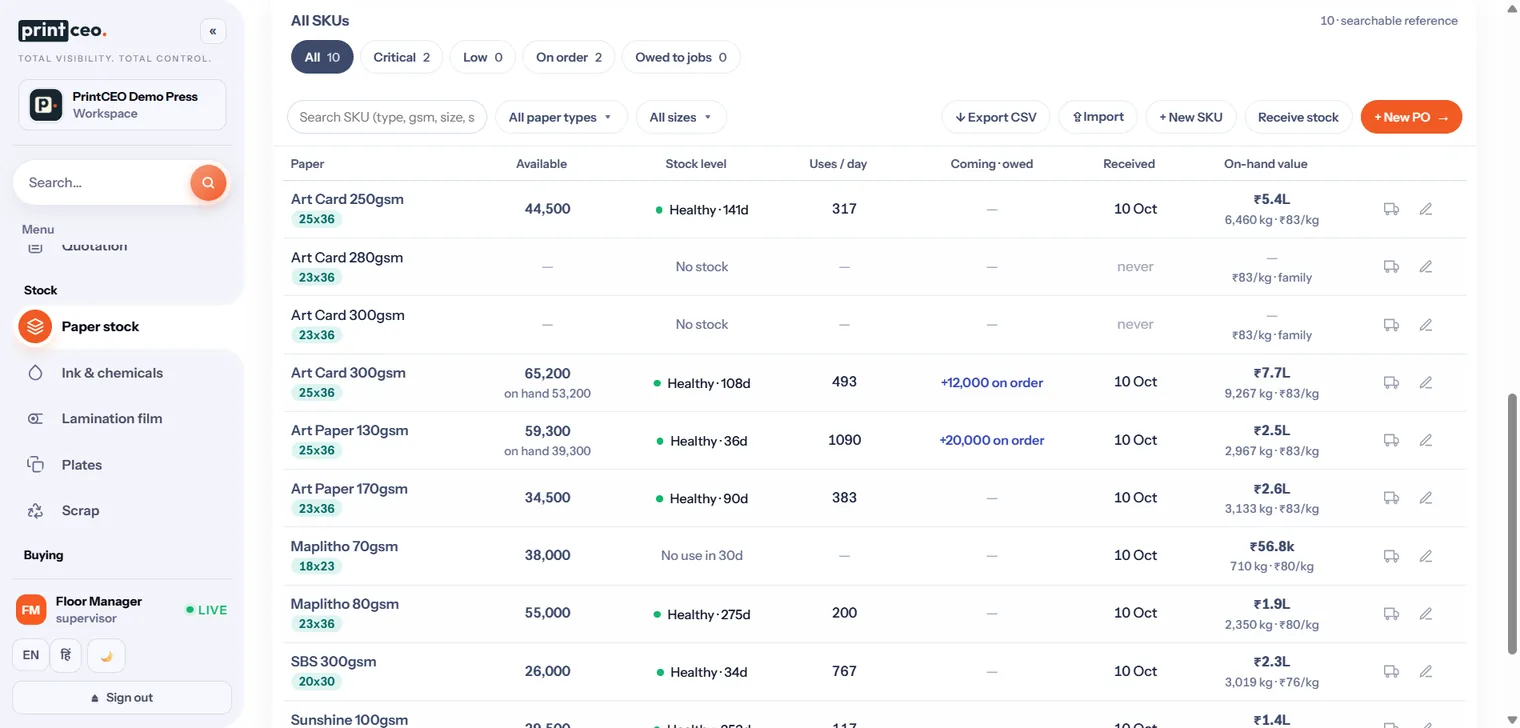Screen dimensions: 1520x728
Task: Select the EN language option
Action: (31, 655)
